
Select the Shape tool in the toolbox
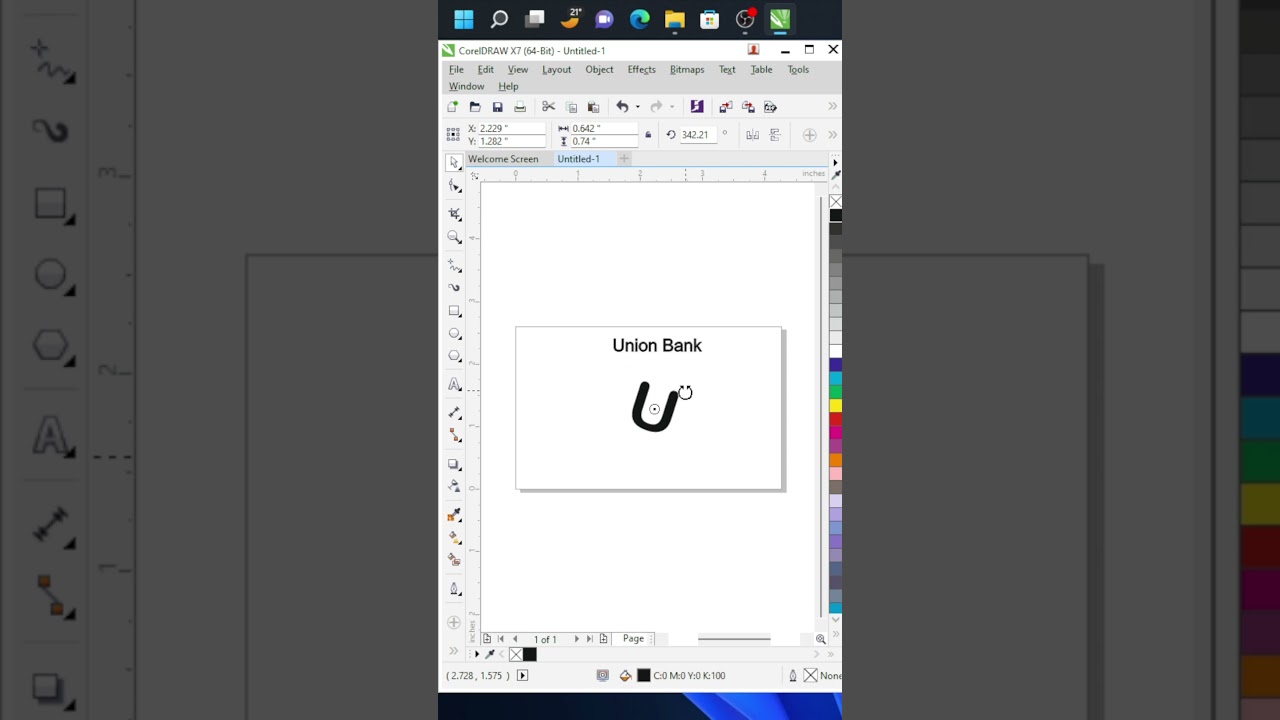point(455,187)
